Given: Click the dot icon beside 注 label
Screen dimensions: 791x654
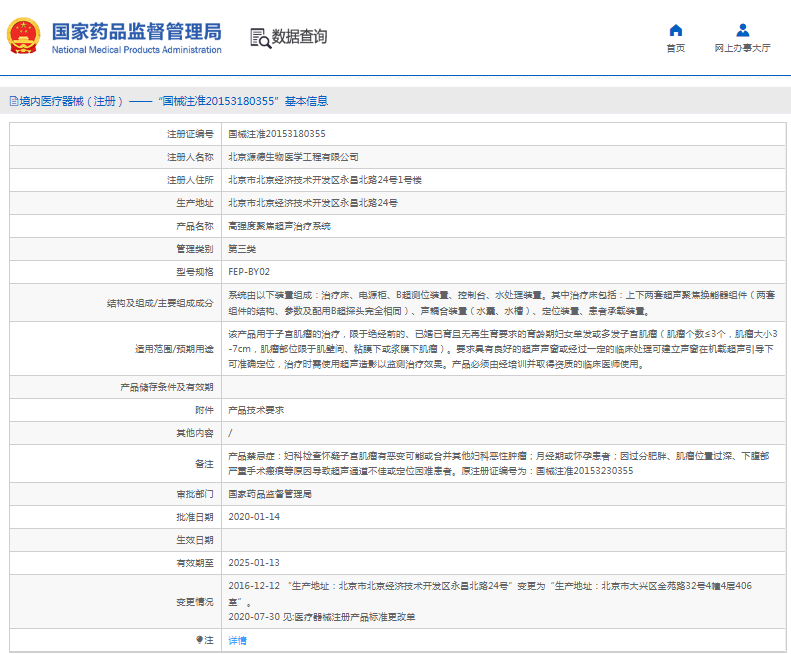Looking at the screenshot, I should (198, 640).
